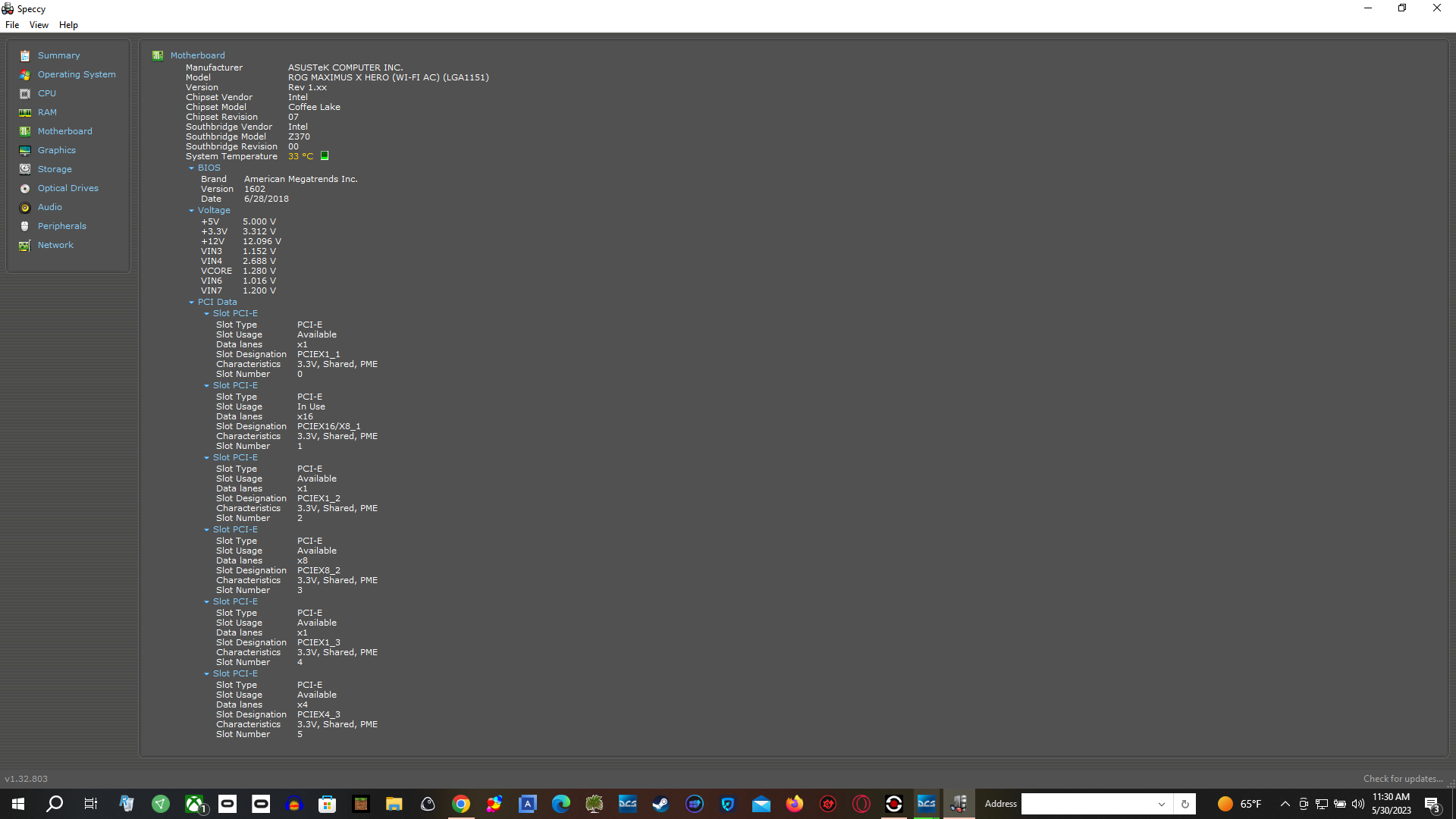Click the Peripherals mouse icon in sidebar

pos(25,227)
